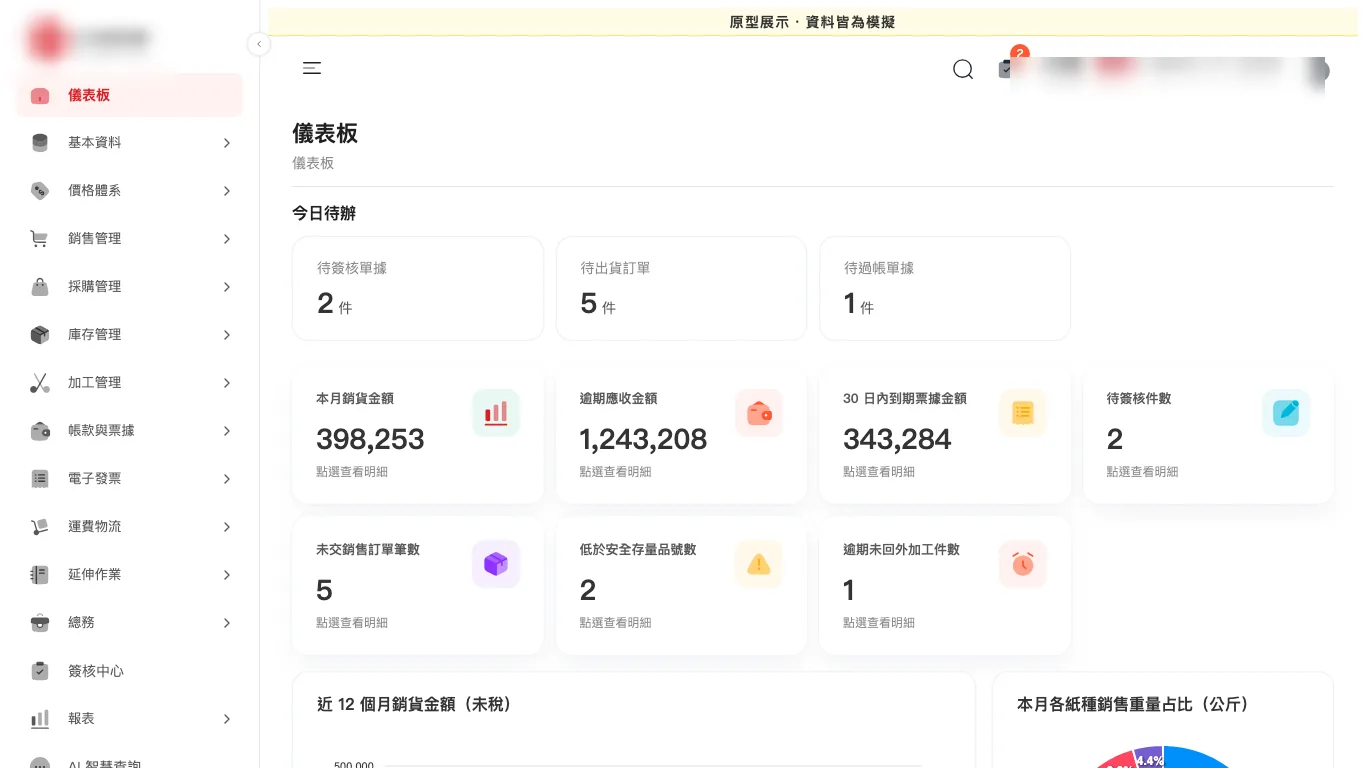Open the 待過帳單據 card showing 1 件

[x=945, y=288]
